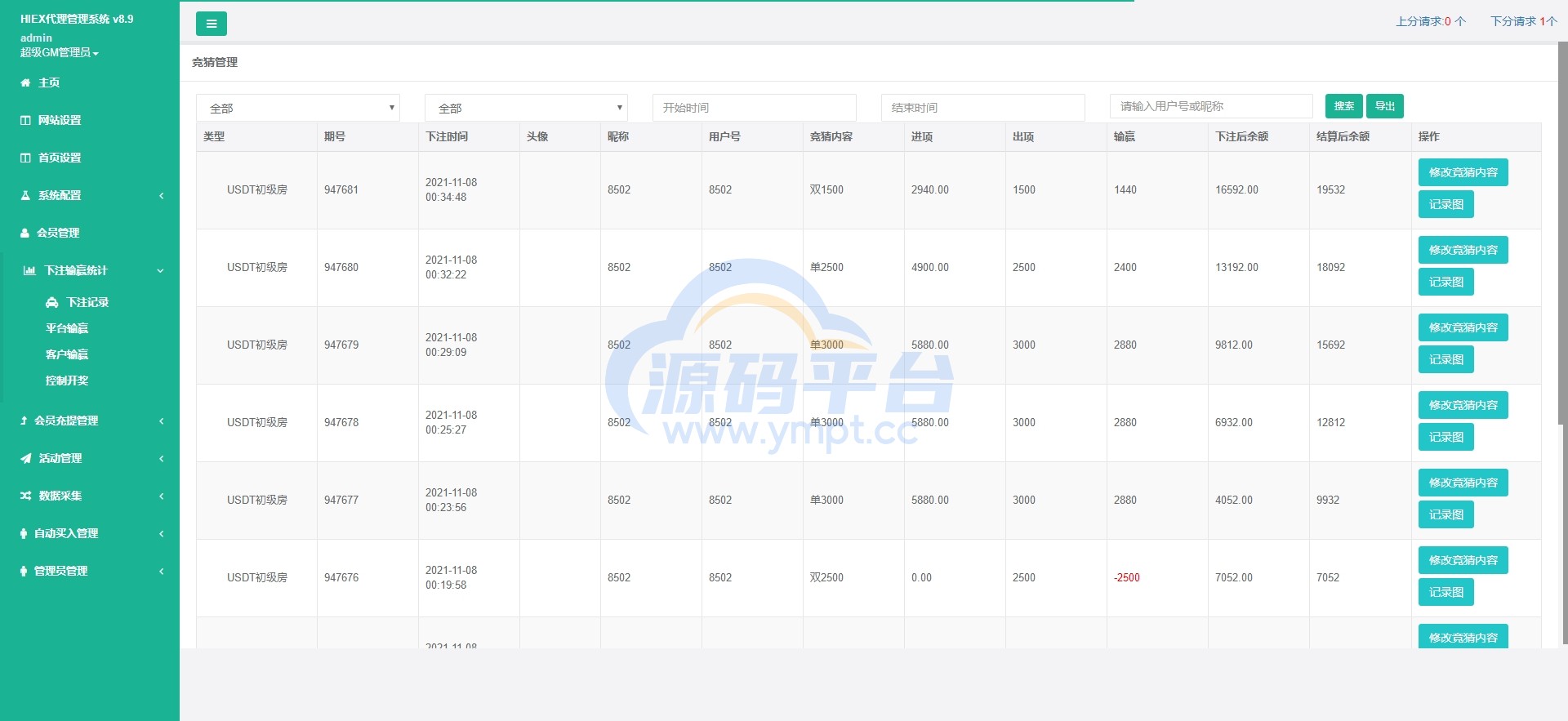
Task: Expand the 系统配置 chevron
Action: (x=161, y=195)
